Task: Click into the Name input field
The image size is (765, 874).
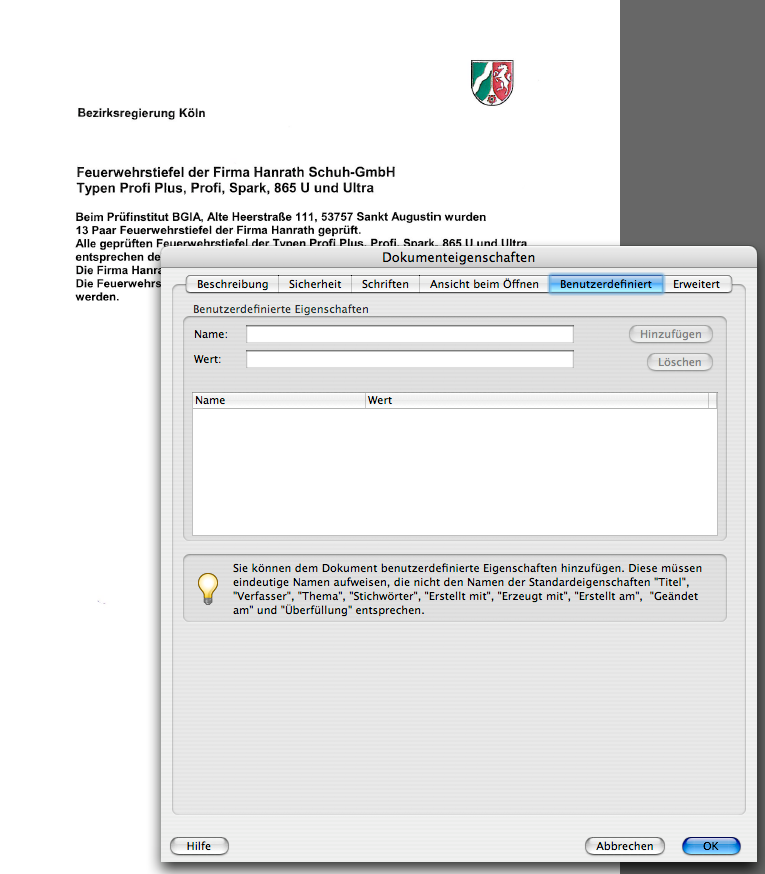Action: coord(410,334)
